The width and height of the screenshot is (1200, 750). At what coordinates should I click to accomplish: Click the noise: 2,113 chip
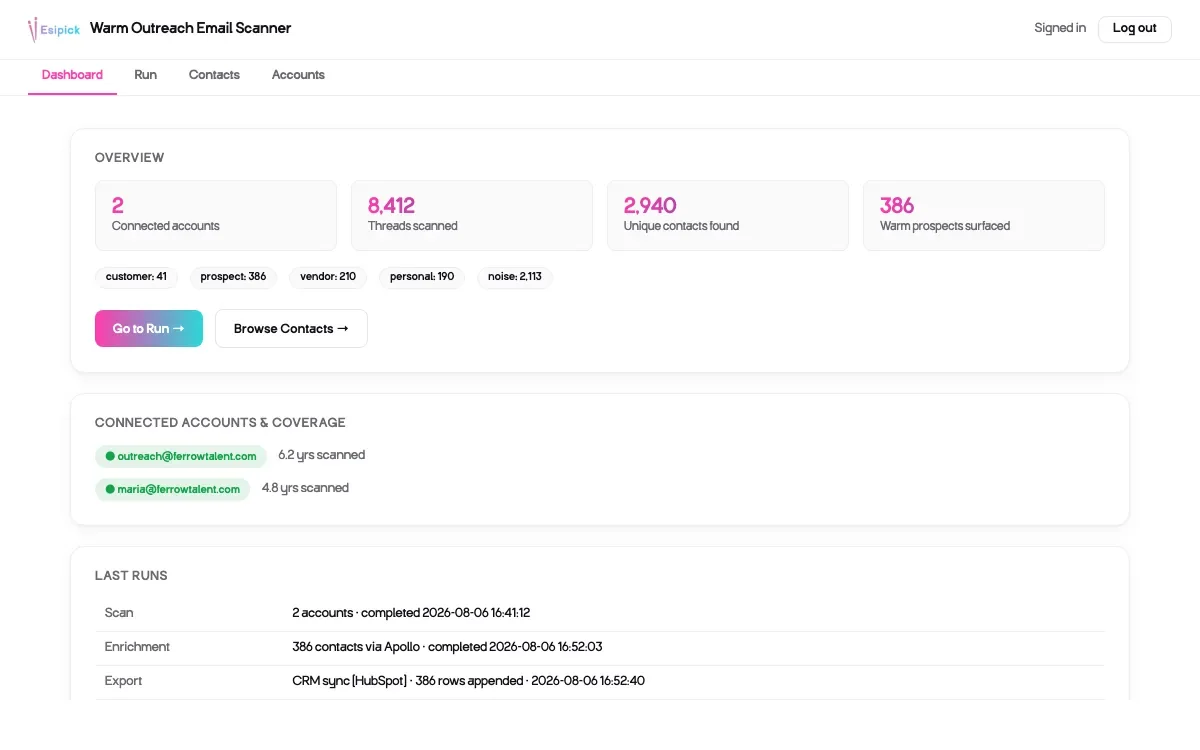click(515, 277)
